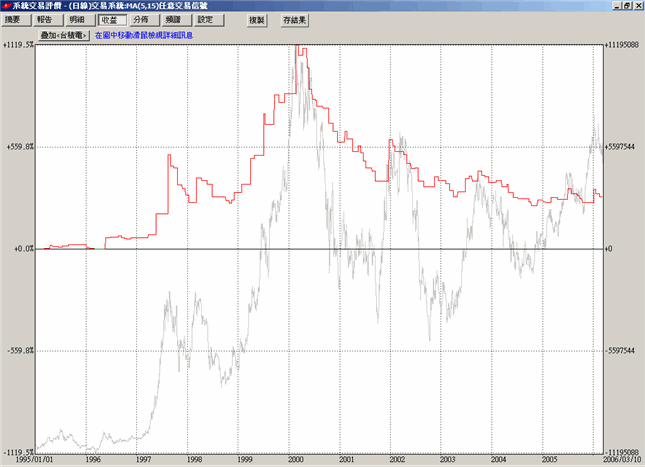Click the +1119.5% top axis label
The height and width of the screenshot is (467, 645).
[18, 45]
